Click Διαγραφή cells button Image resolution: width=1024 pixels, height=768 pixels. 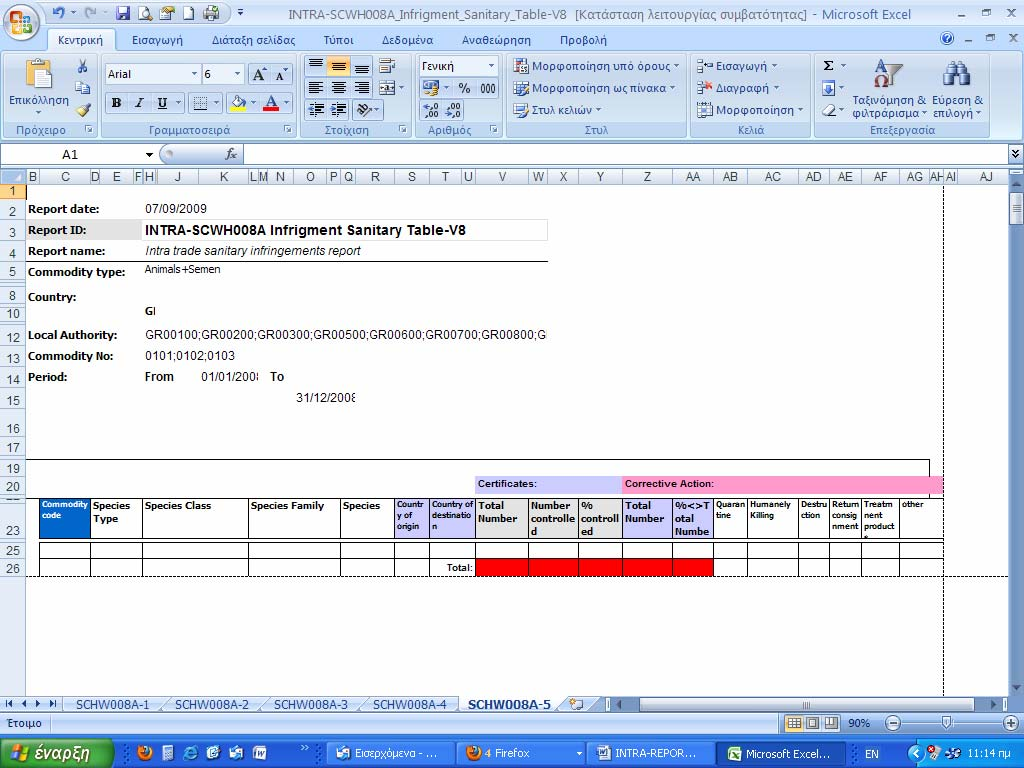(738, 88)
